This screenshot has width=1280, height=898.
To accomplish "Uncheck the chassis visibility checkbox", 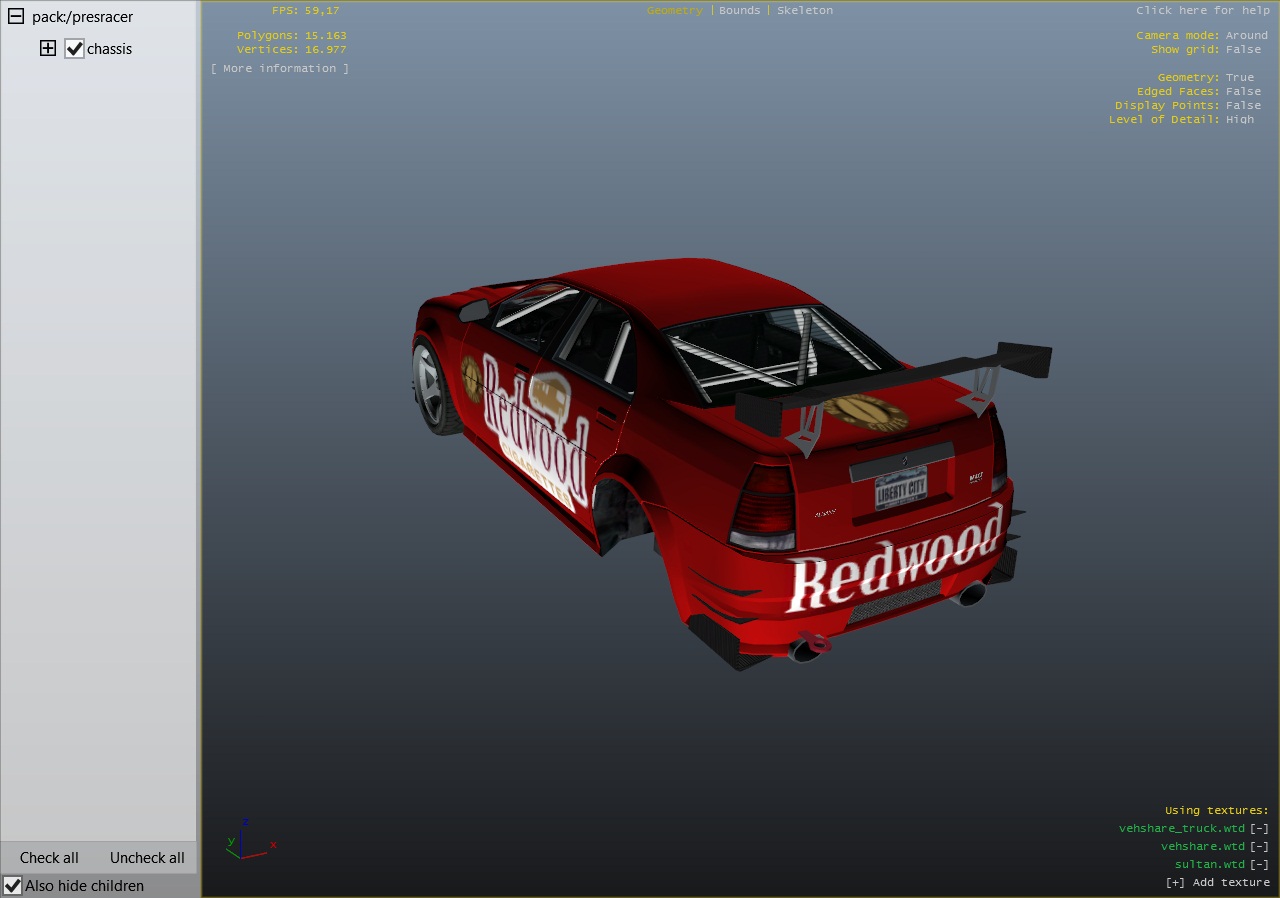I will click(74, 48).
